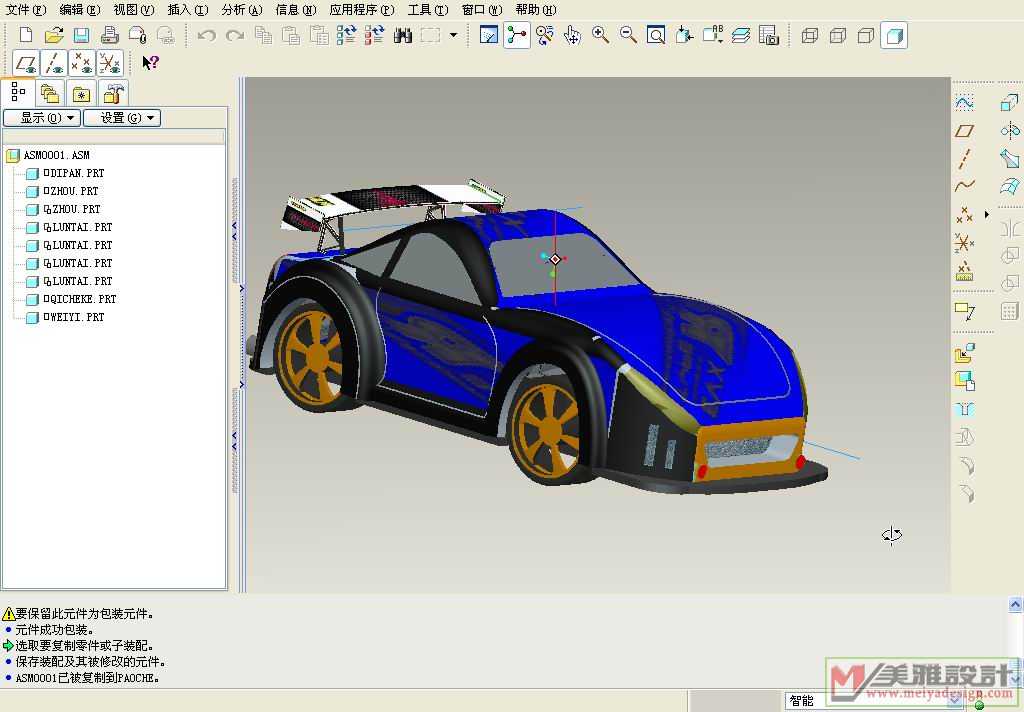Open the 设置 dropdown in model tree
Image resolution: width=1024 pixels, height=712 pixels.
coord(121,118)
